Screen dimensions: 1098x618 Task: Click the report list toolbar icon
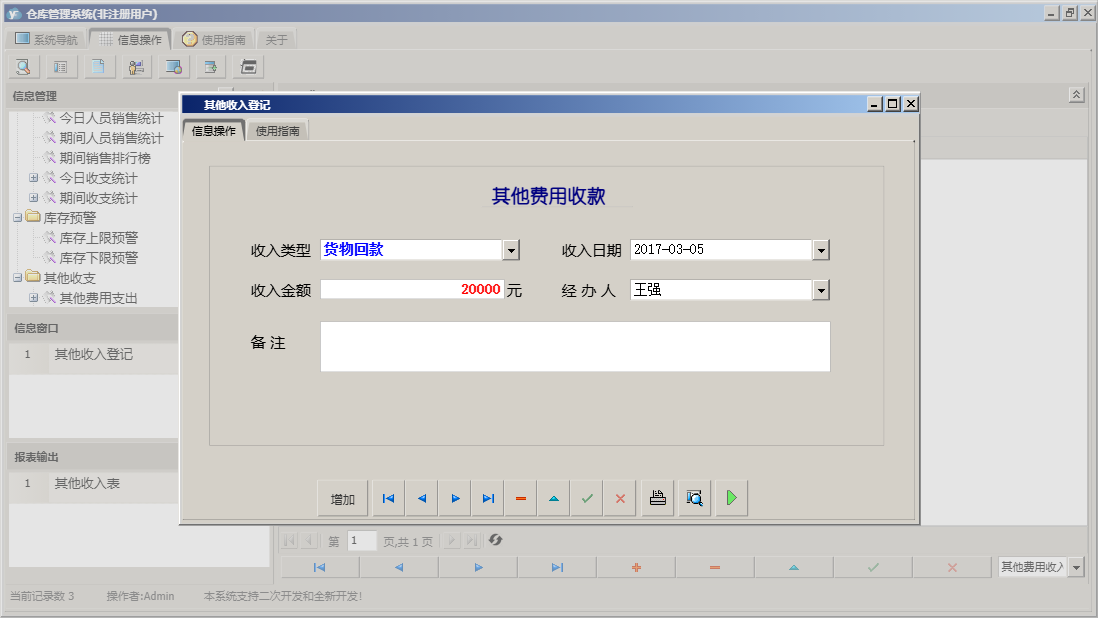coord(59,66)
